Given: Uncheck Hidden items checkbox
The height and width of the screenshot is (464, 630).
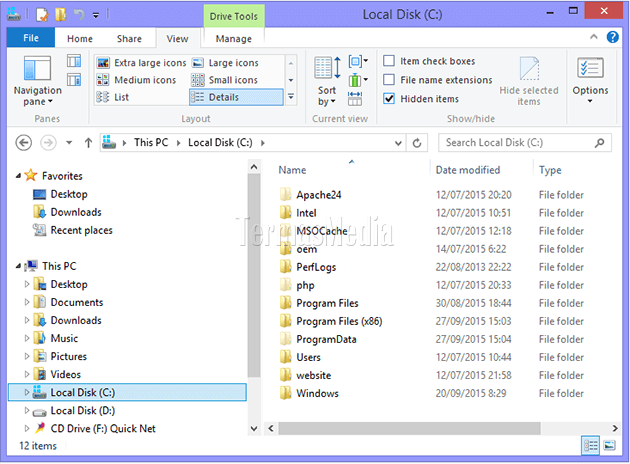Looking at the screenshot, I should tap(389, 98).
